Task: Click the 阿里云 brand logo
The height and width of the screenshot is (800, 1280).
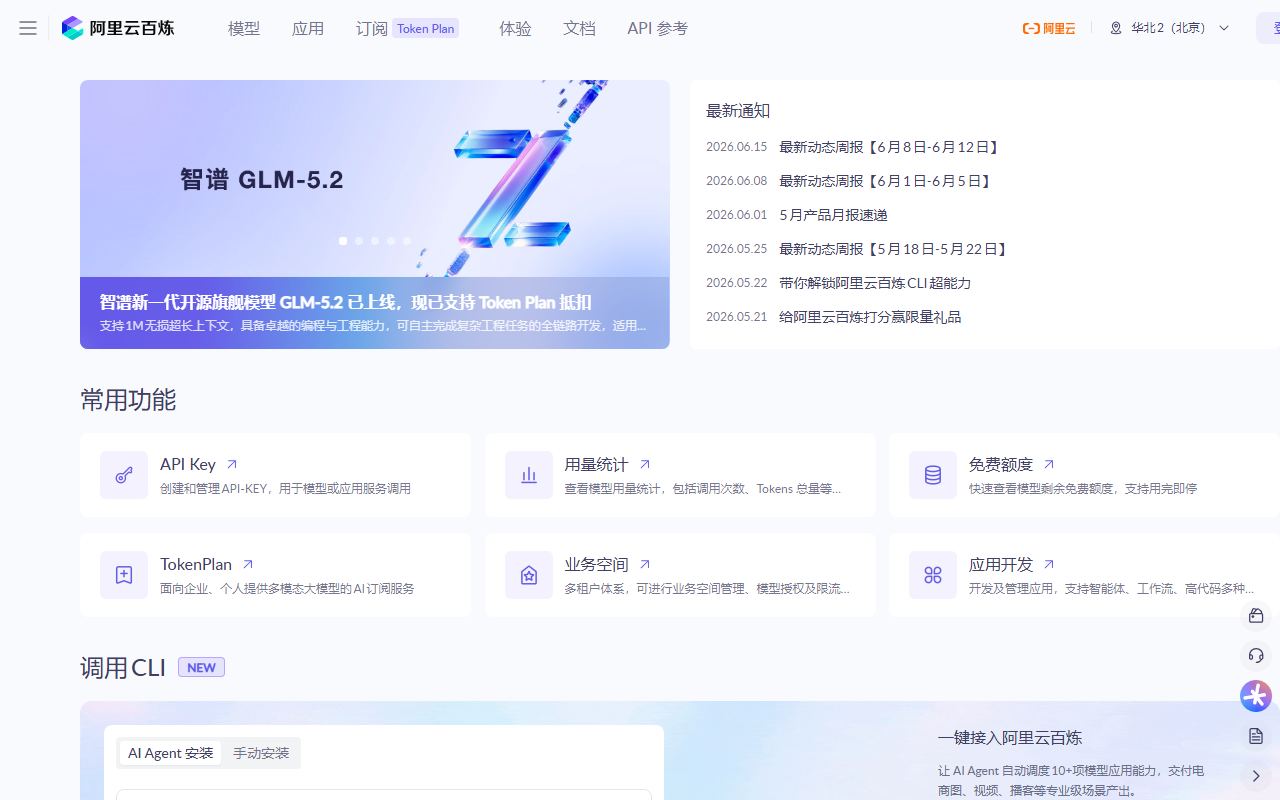Action: click(1049, 28)
